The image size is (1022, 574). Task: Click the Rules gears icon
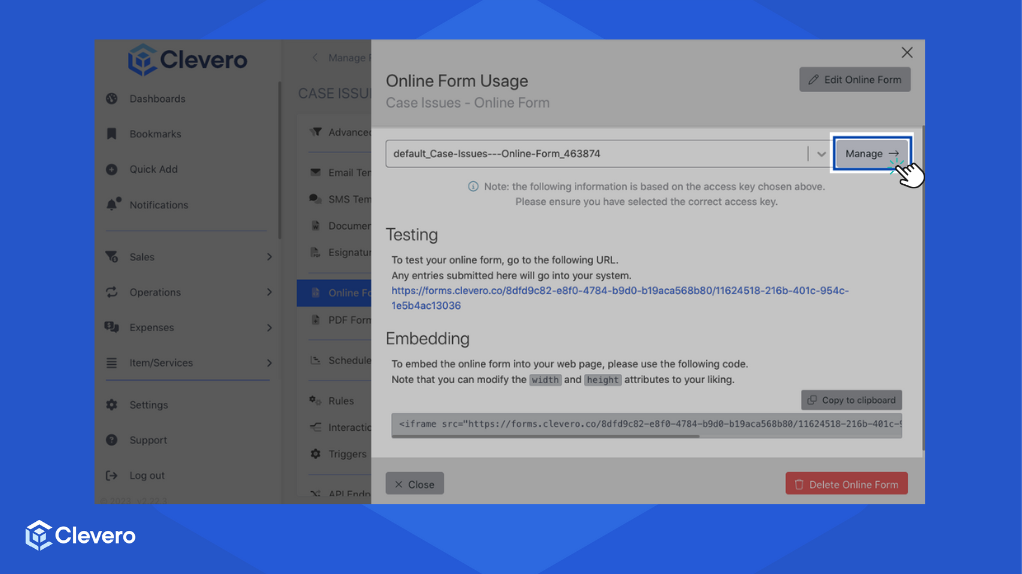(315, 400)
